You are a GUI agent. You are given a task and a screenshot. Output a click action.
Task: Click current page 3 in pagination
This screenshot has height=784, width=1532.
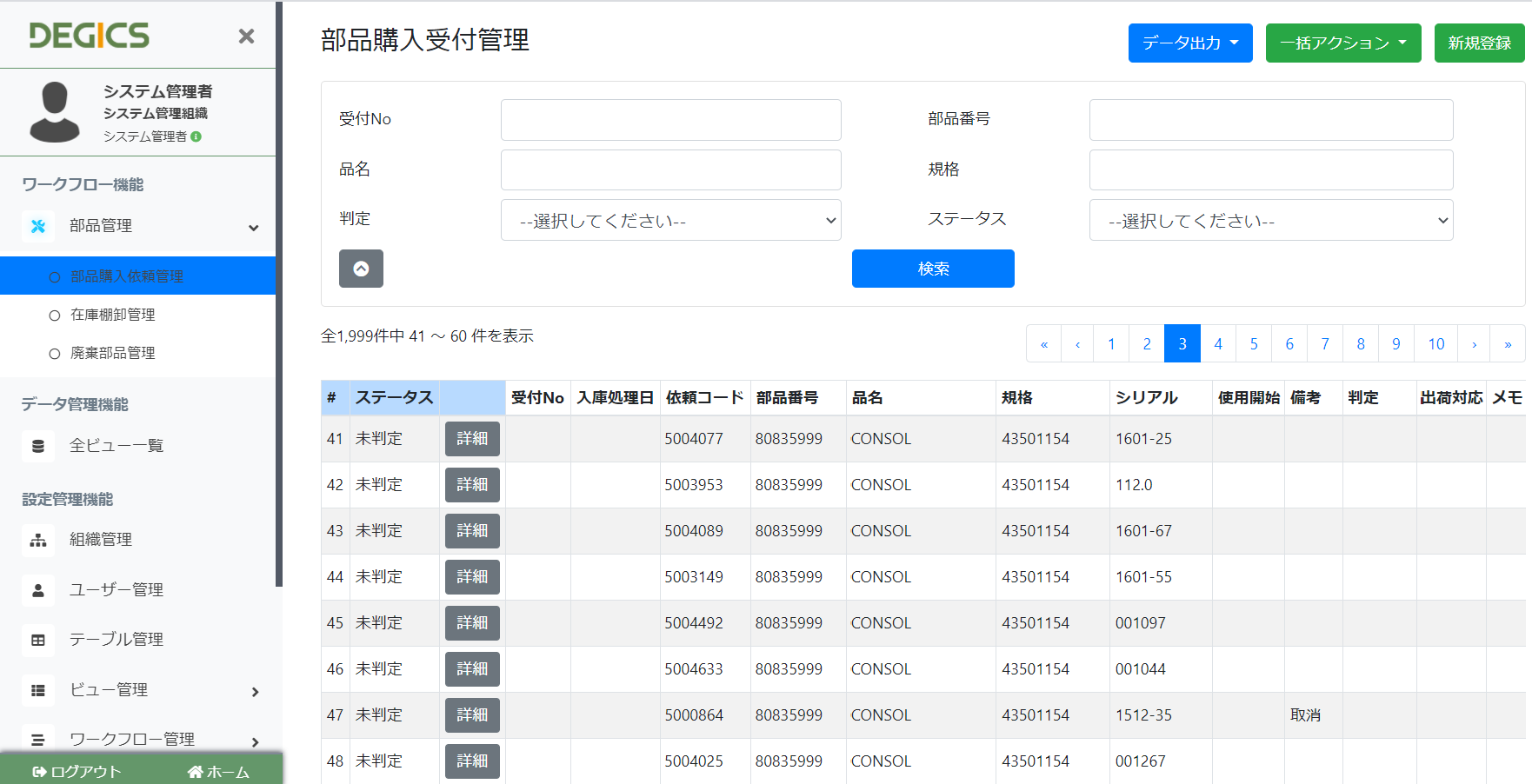tap(1182, 343)
